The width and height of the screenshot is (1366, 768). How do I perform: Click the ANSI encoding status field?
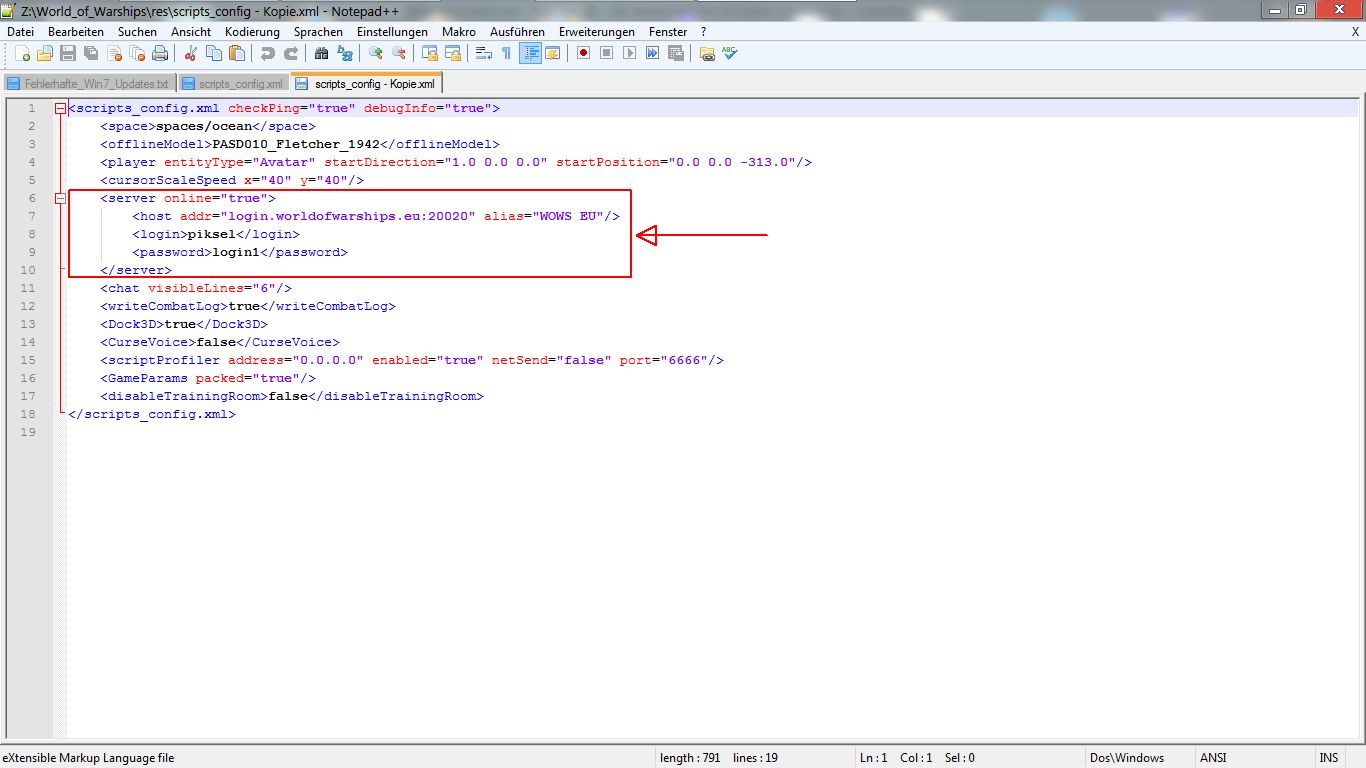pyautogui.click(x=1213, y=758)
